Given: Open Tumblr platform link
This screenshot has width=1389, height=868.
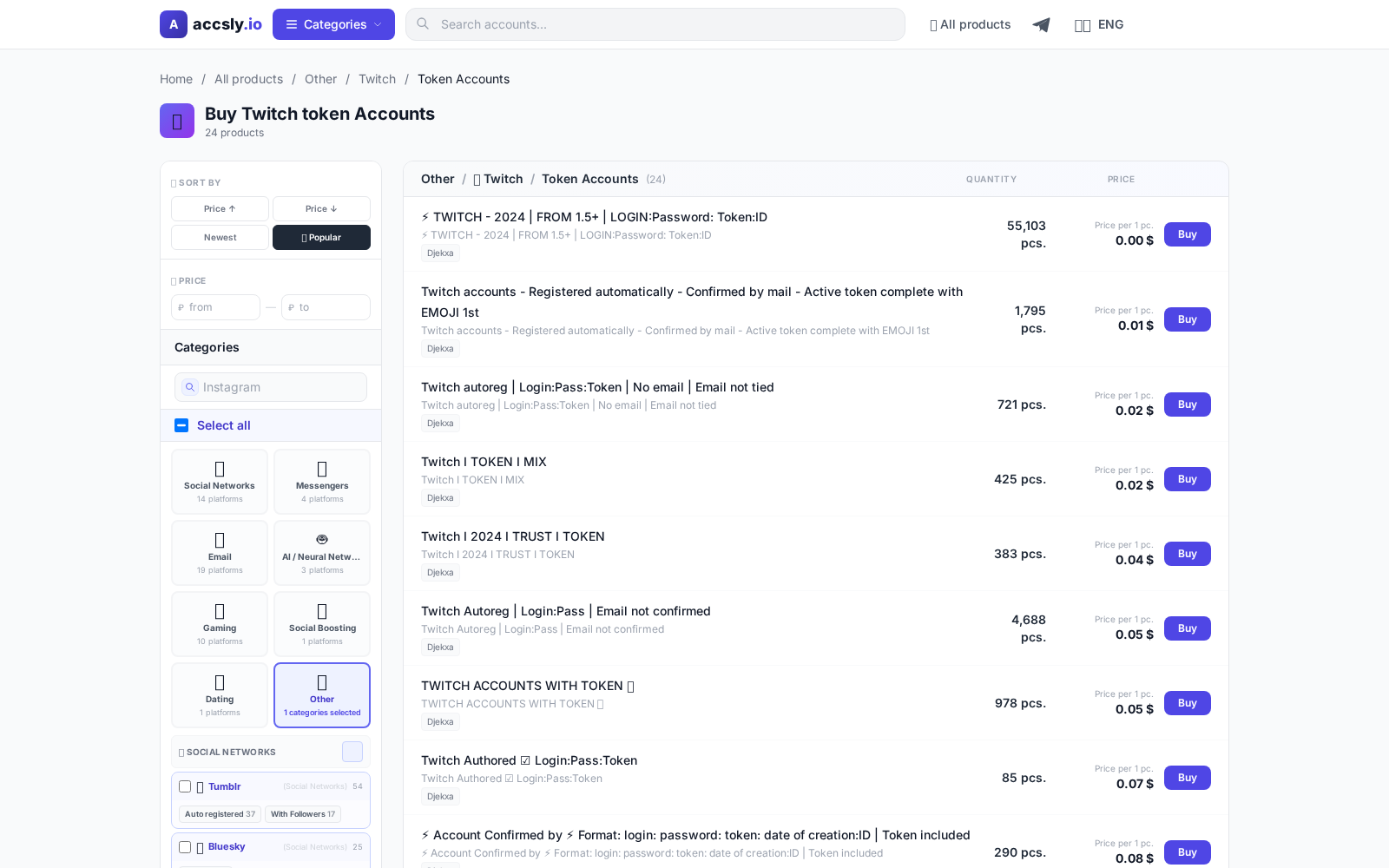Looking at the screenshot, I should click(x=224, y=786).
